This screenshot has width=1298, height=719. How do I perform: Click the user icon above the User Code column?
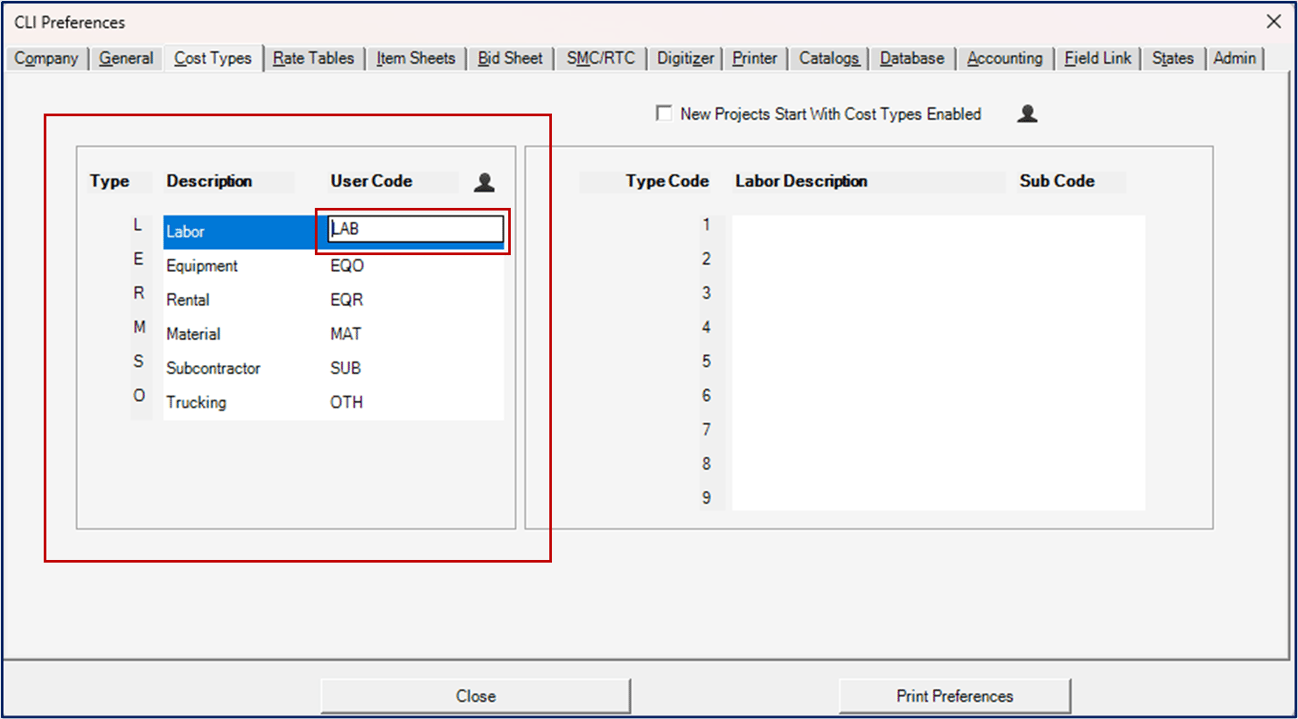tap(484, 181)
